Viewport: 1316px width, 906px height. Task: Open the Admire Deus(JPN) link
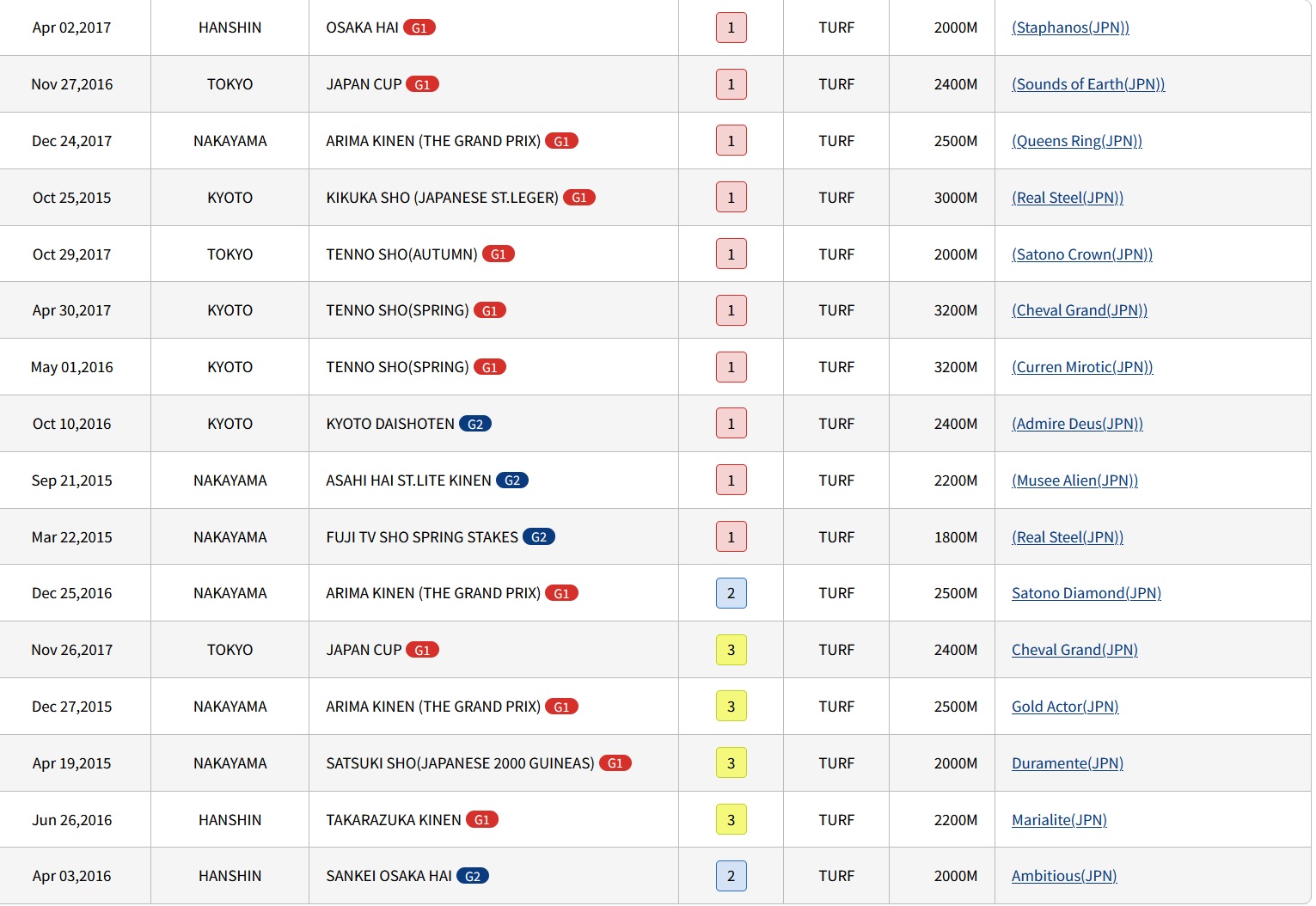1077,424
